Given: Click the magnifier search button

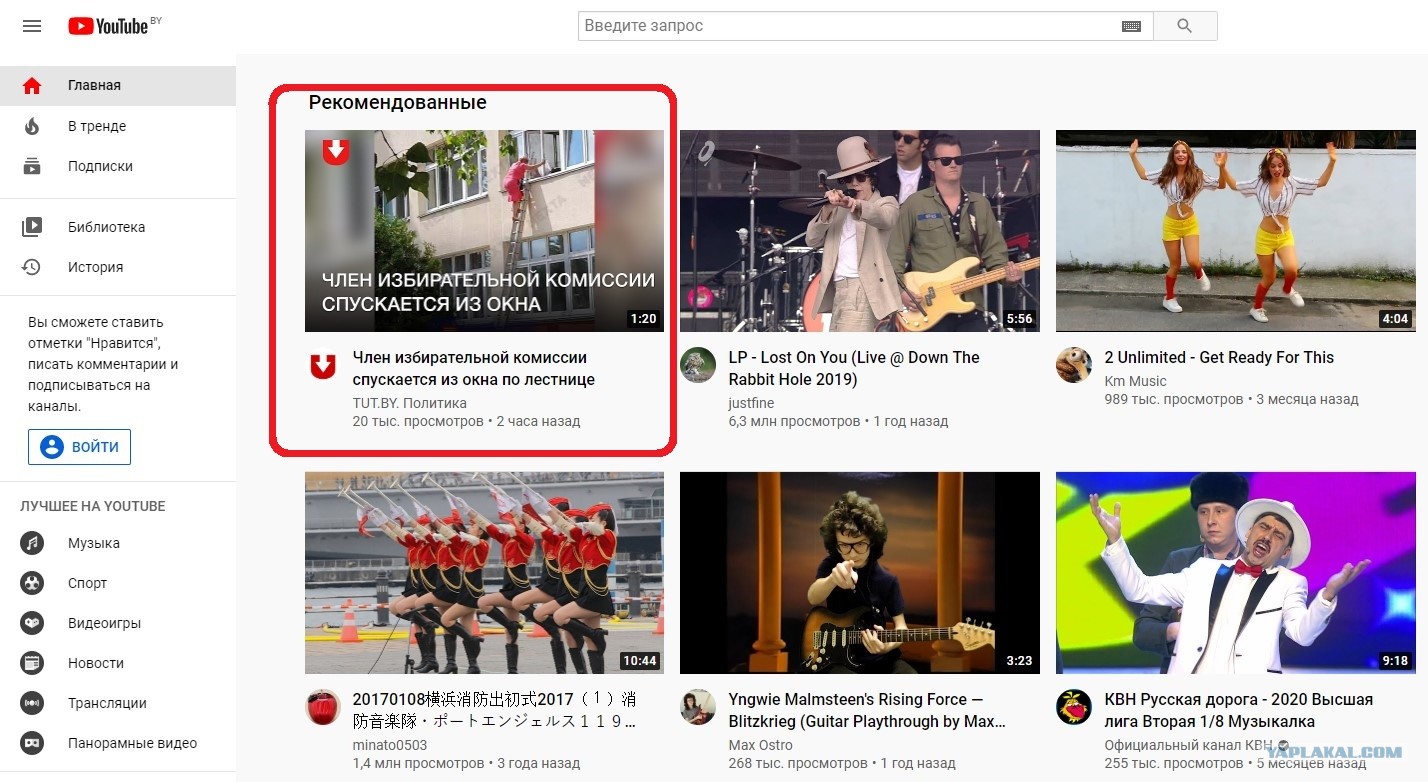Looking at the screenshot, I should point(1185,26).
